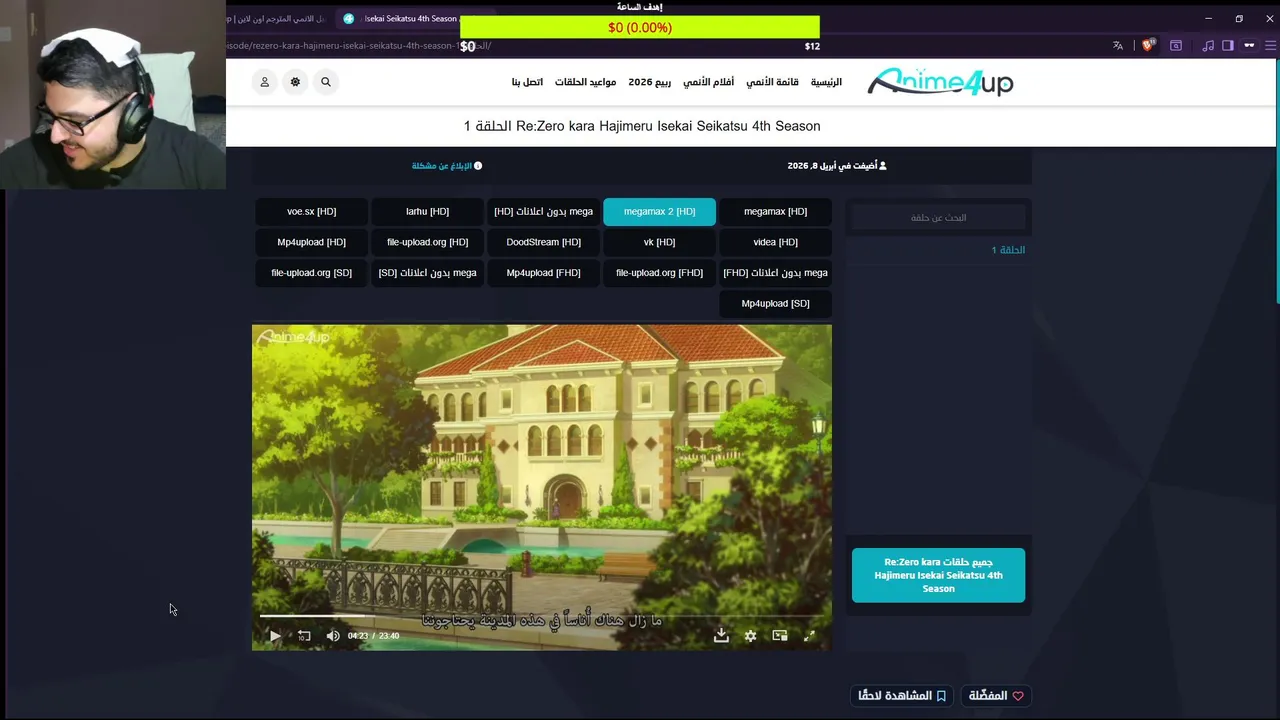
Task: Click the episode title heading text
Action: coord(642,126)
